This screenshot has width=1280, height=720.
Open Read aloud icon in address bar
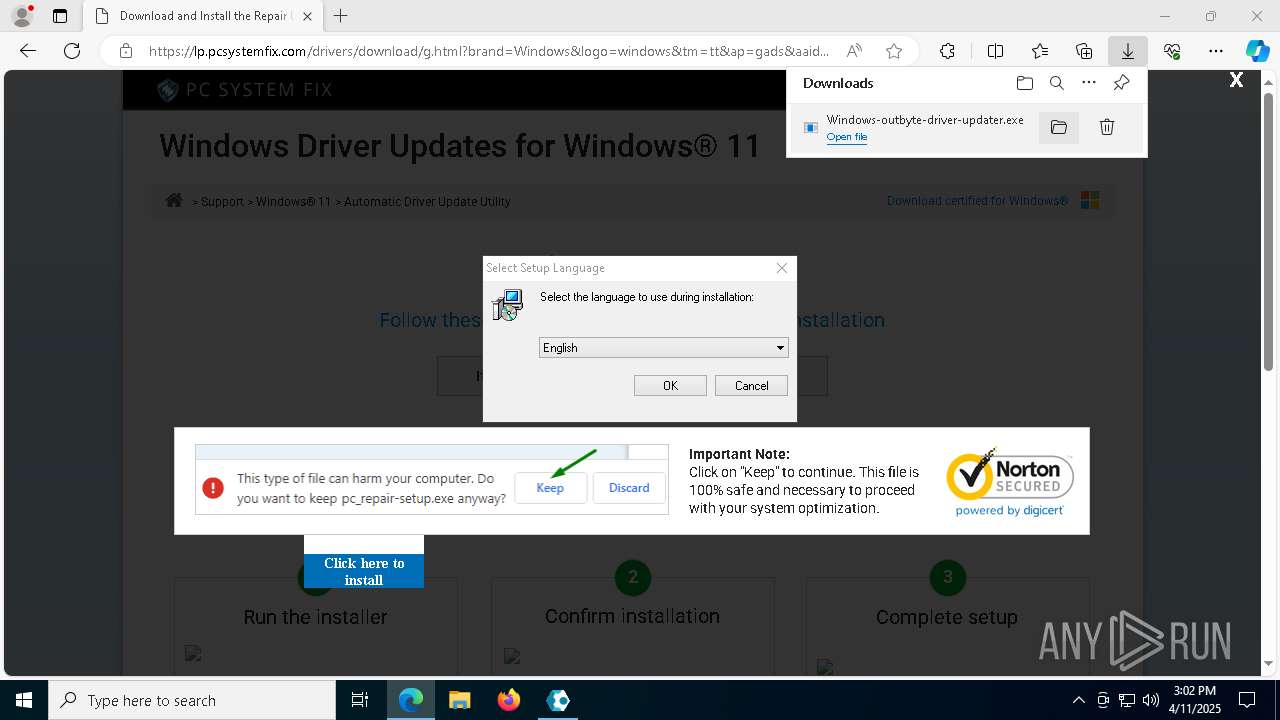click(854, 51)
